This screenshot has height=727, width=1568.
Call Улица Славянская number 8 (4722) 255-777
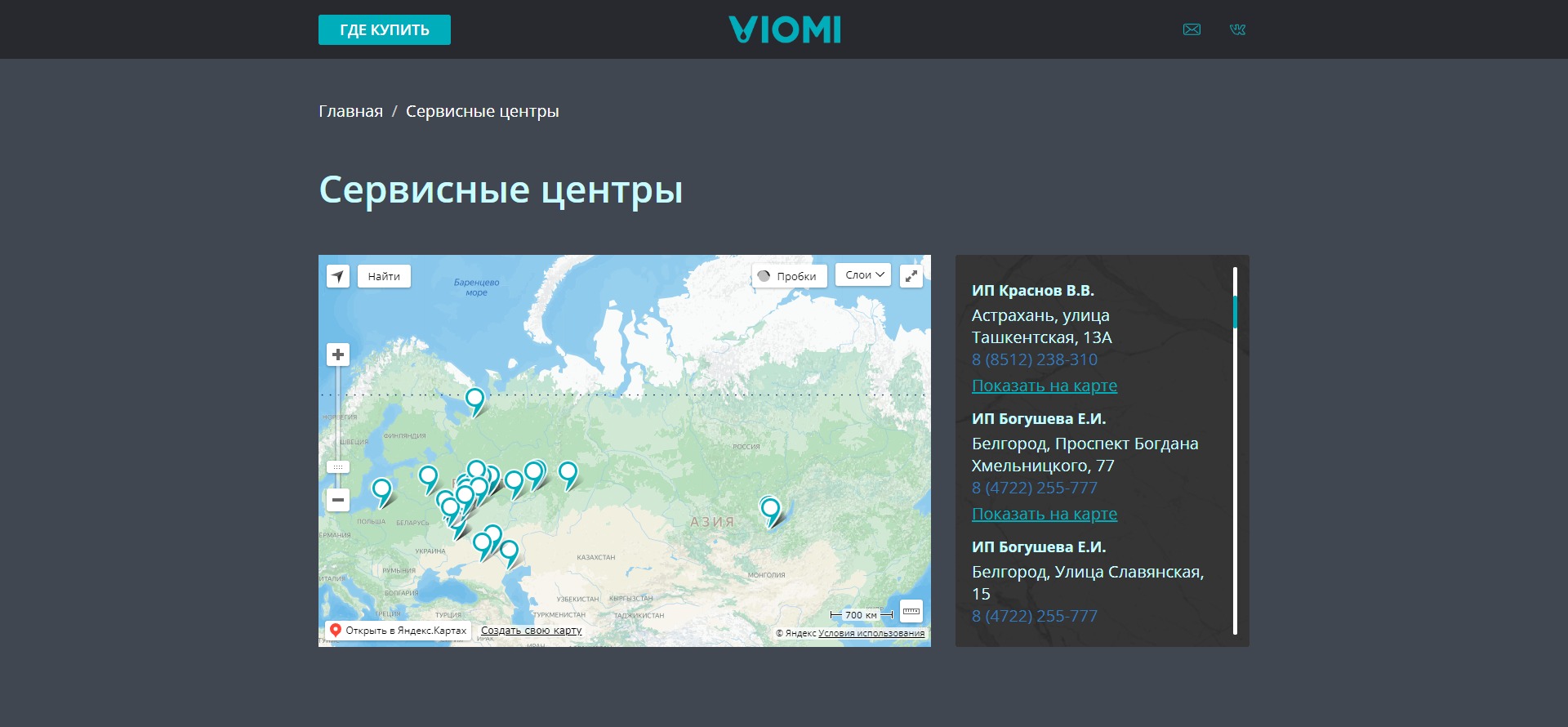click(1035, 616)
